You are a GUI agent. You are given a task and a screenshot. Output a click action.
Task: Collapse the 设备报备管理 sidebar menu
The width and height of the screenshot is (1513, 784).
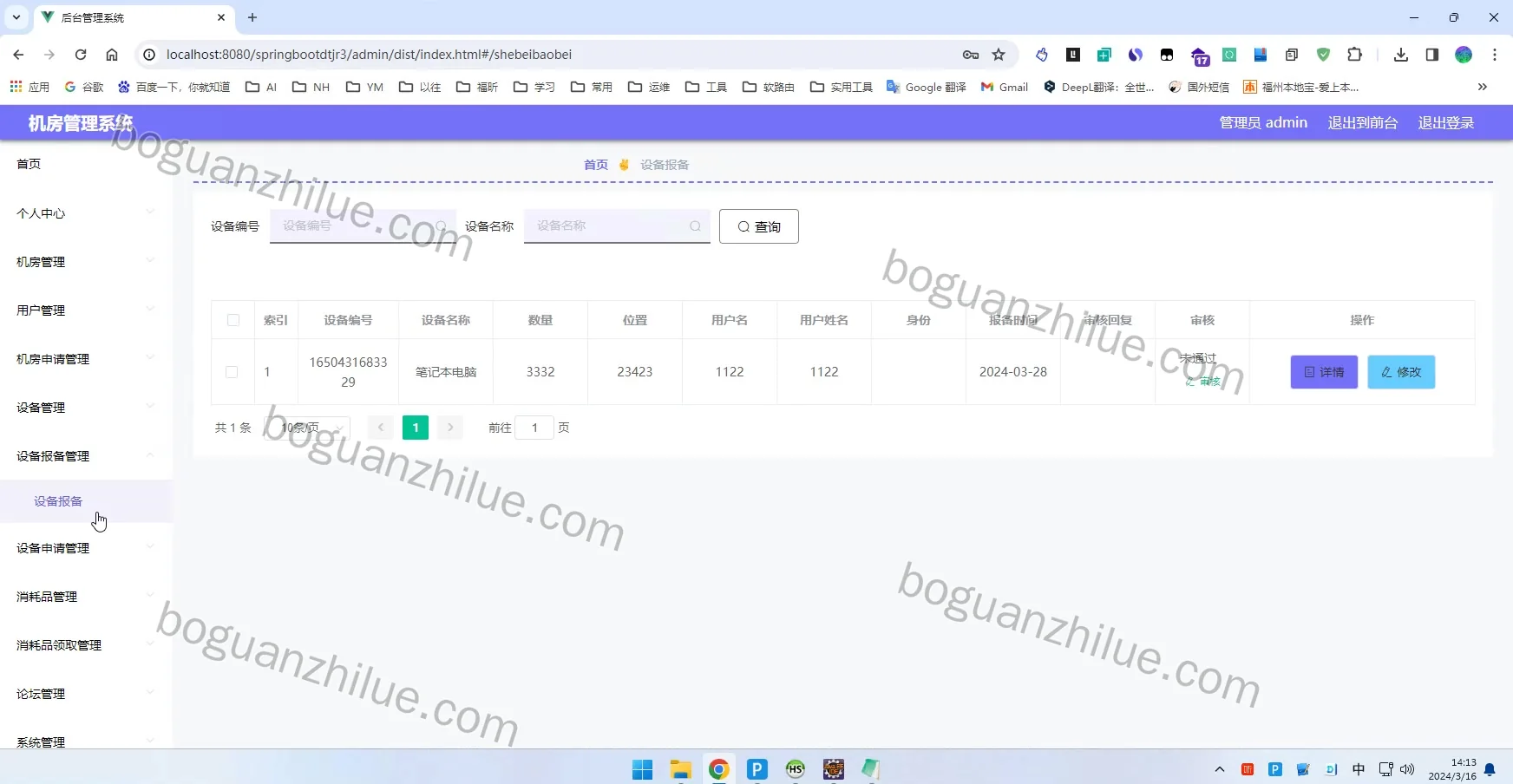click(x=86, y=456)
